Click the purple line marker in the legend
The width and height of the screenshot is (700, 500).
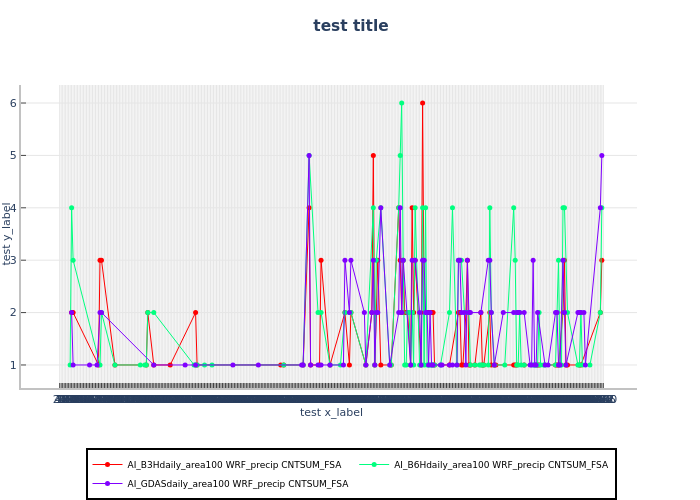pyautogui.click(x=108, y=484)
